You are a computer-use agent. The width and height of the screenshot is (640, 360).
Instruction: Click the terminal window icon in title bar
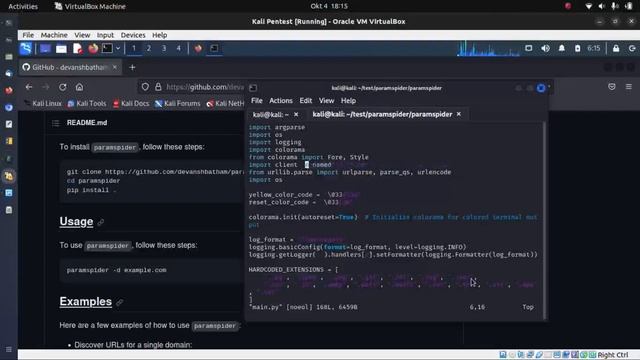coord(253,88)
